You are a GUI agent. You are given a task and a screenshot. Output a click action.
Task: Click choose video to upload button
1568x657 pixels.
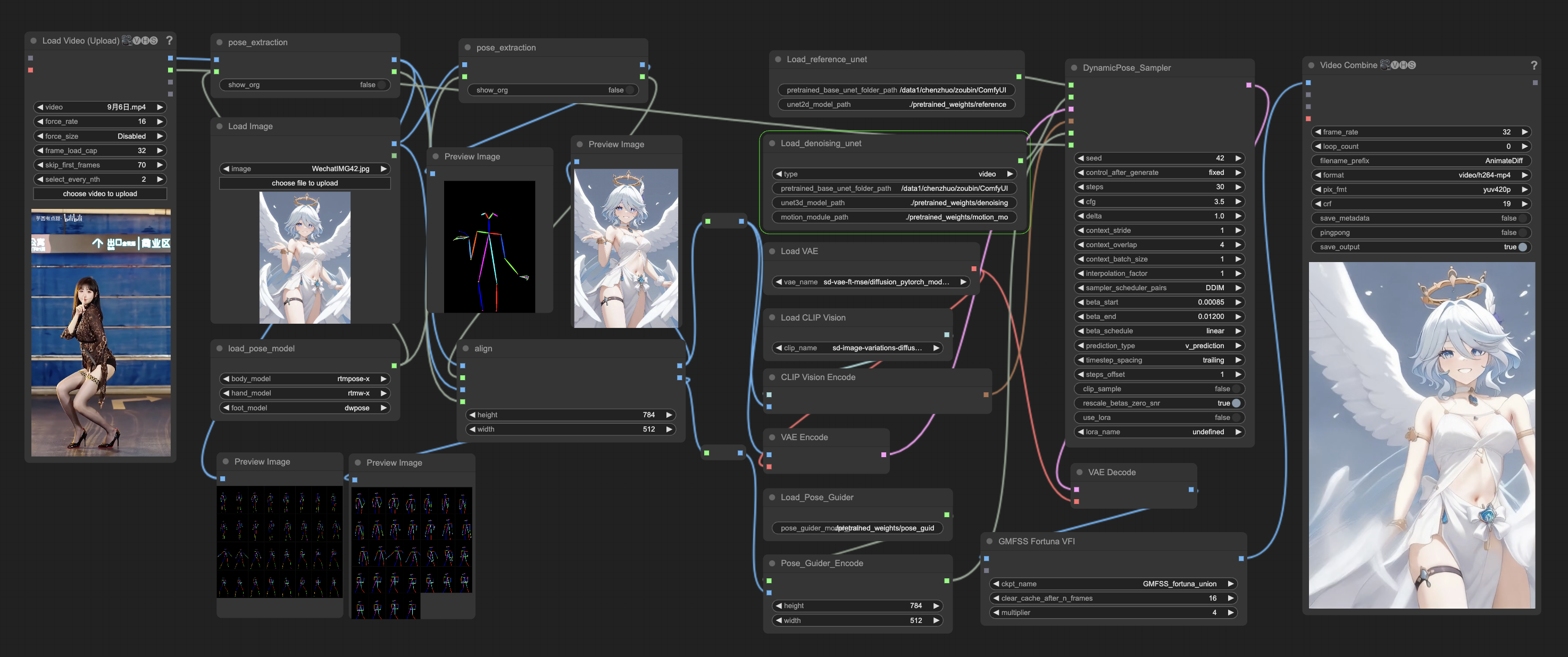pos(100,193)
